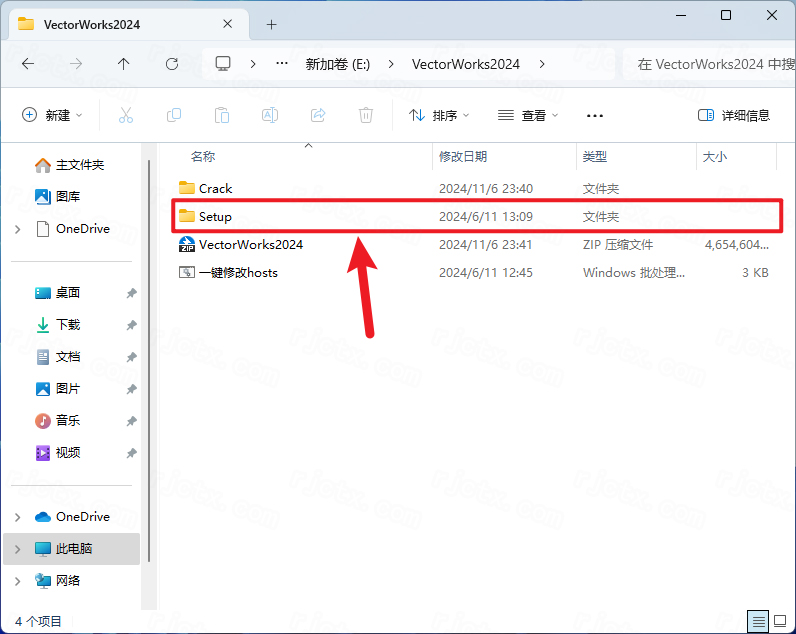
Task: Click the Paste clipboard icon
Action: pyautogui.click(x=222, y=115)
